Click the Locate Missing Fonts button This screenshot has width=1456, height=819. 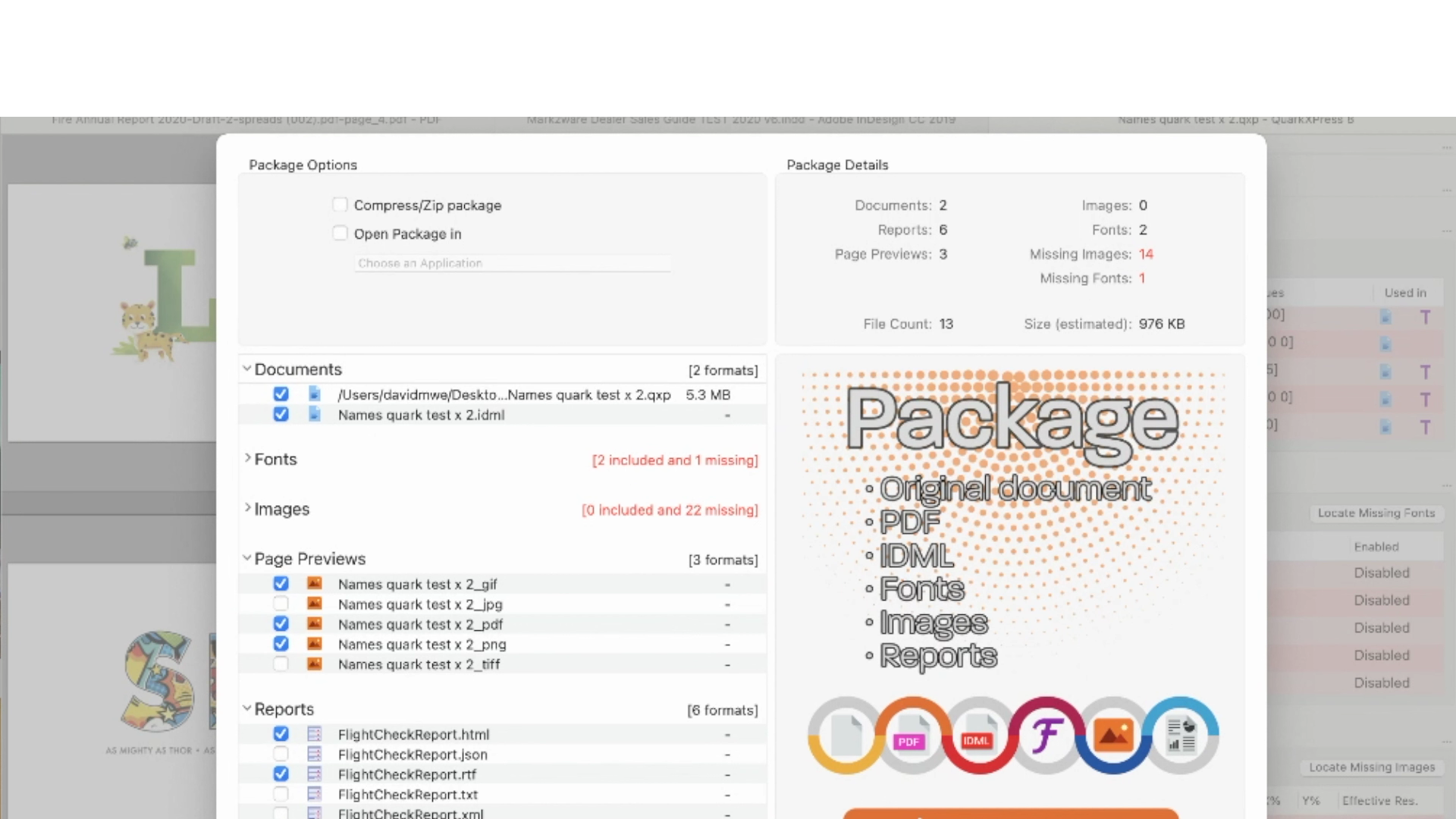tap(1376, 513)
